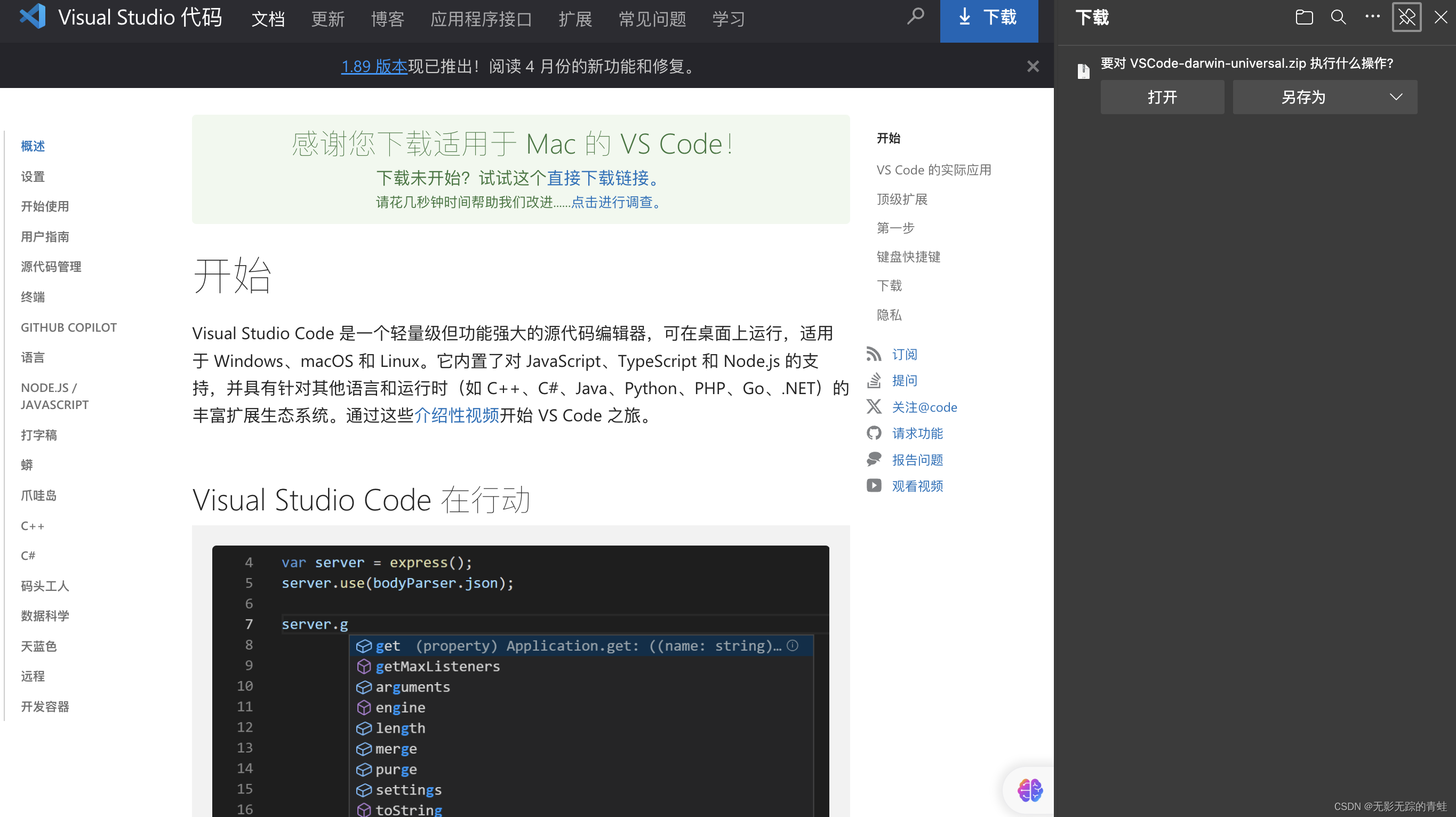The height and width of the screenshot is (817, 1456).
Task: Click the blue 下载 download button
Action: [x=989, y=18]
